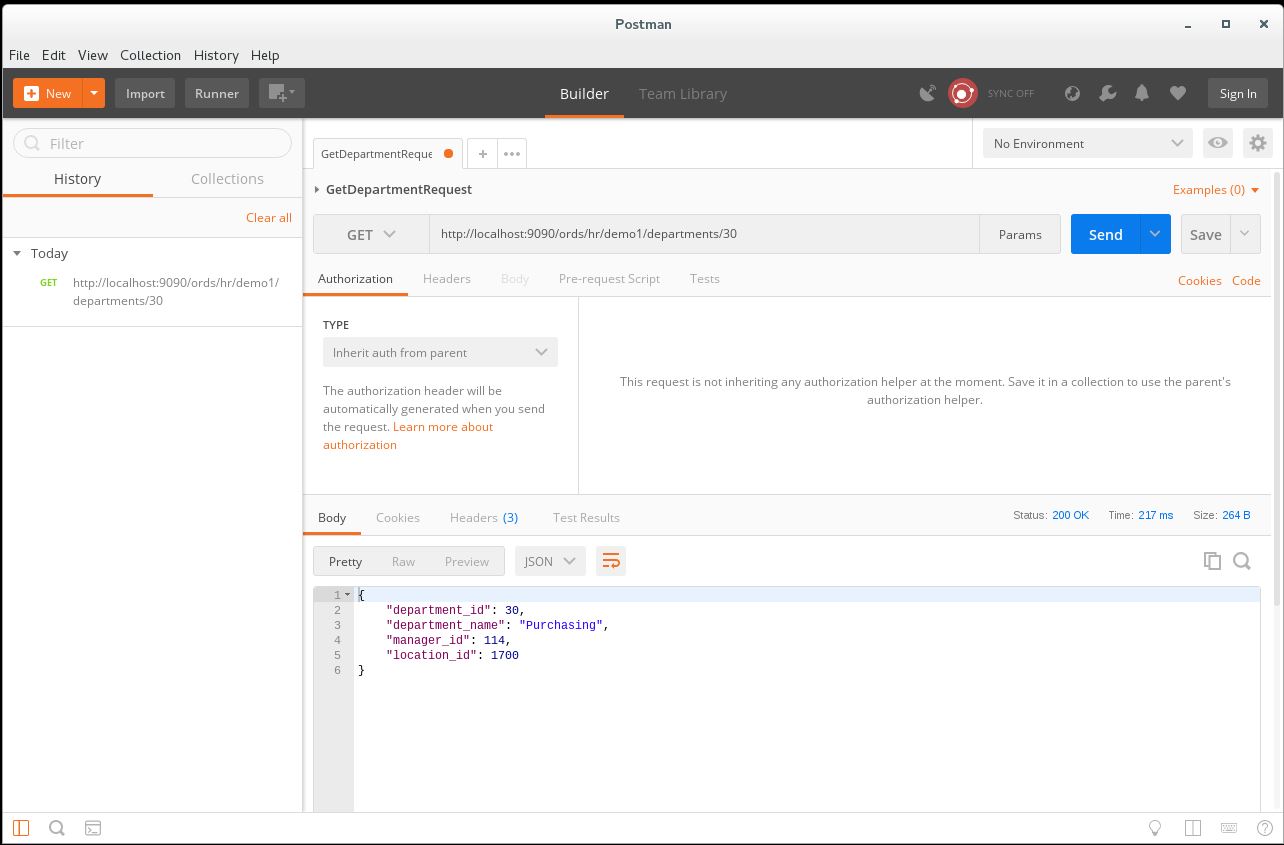This screenshot has width=1284, height=845.
Task: Click the heart icon in header
Action: tap(1178, 93)
